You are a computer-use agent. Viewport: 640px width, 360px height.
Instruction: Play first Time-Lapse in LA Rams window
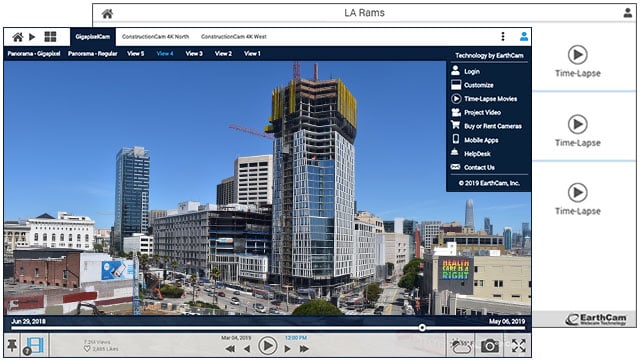pos(578,54)
